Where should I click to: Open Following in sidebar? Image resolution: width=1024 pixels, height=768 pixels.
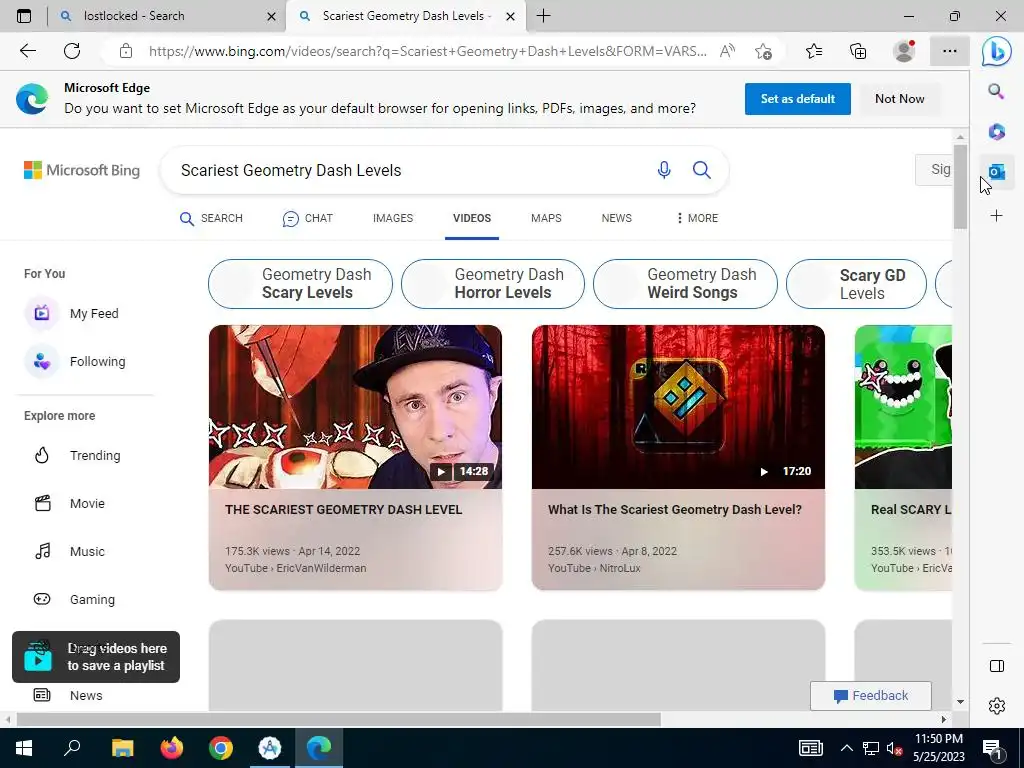click(75, 362)
